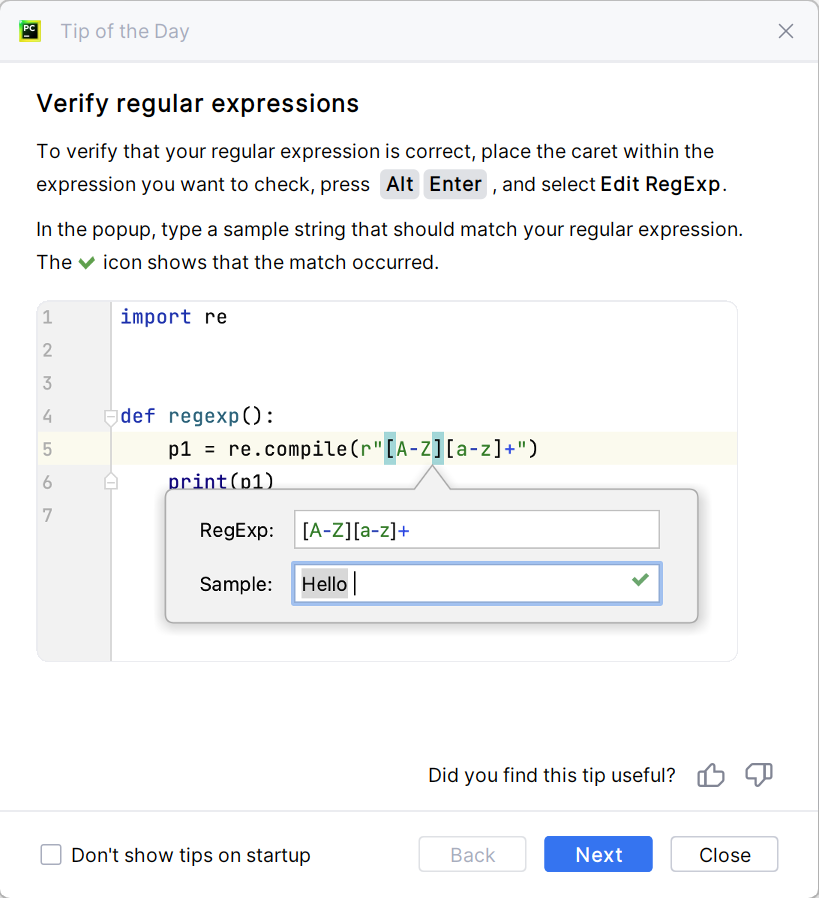Click the green checkmark icon in tip description
Screen dimensions: 819x898
(x=88, y=263)
